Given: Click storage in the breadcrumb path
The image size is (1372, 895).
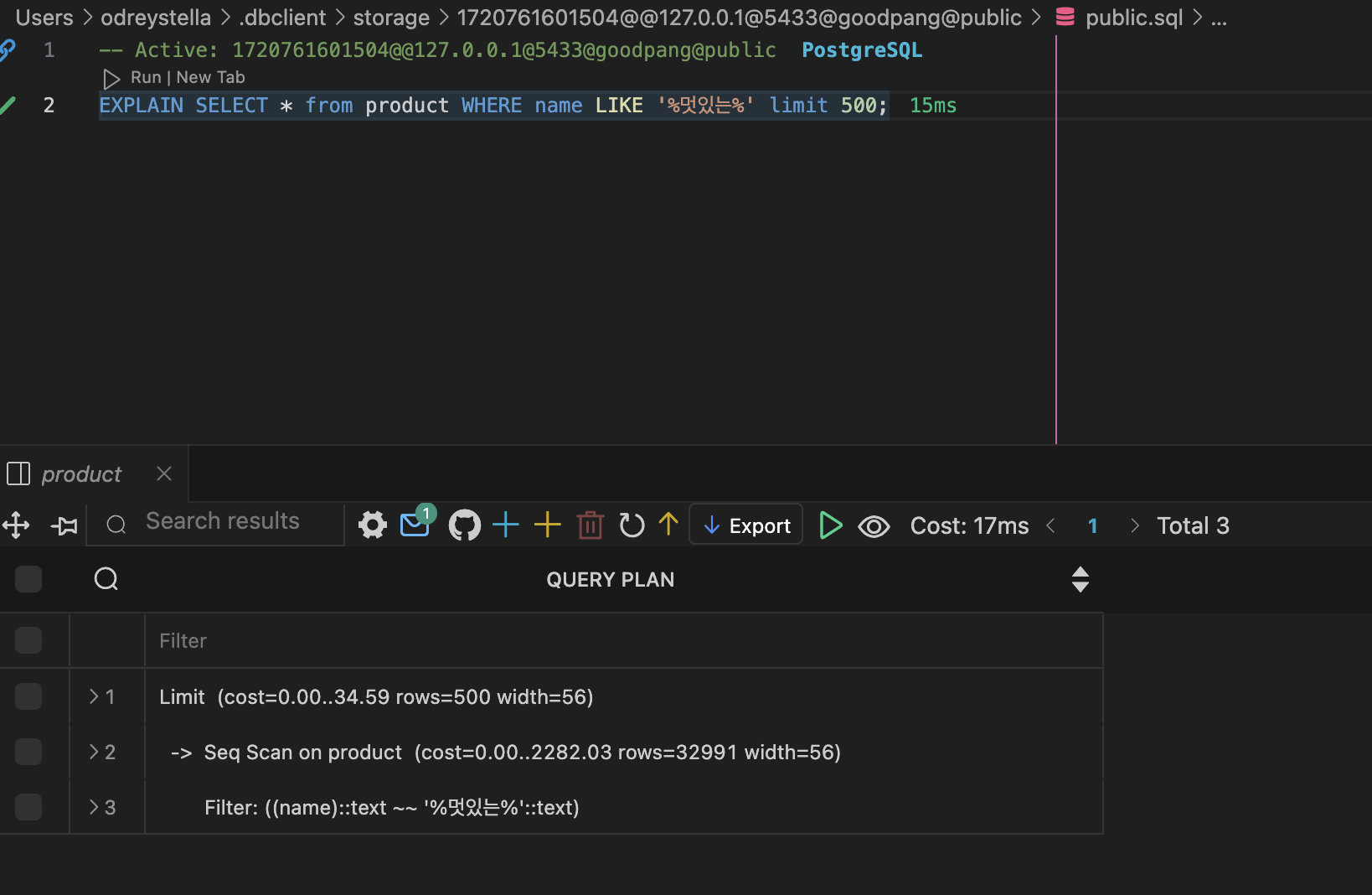Looking at the screenshot, I should (391, 18).
